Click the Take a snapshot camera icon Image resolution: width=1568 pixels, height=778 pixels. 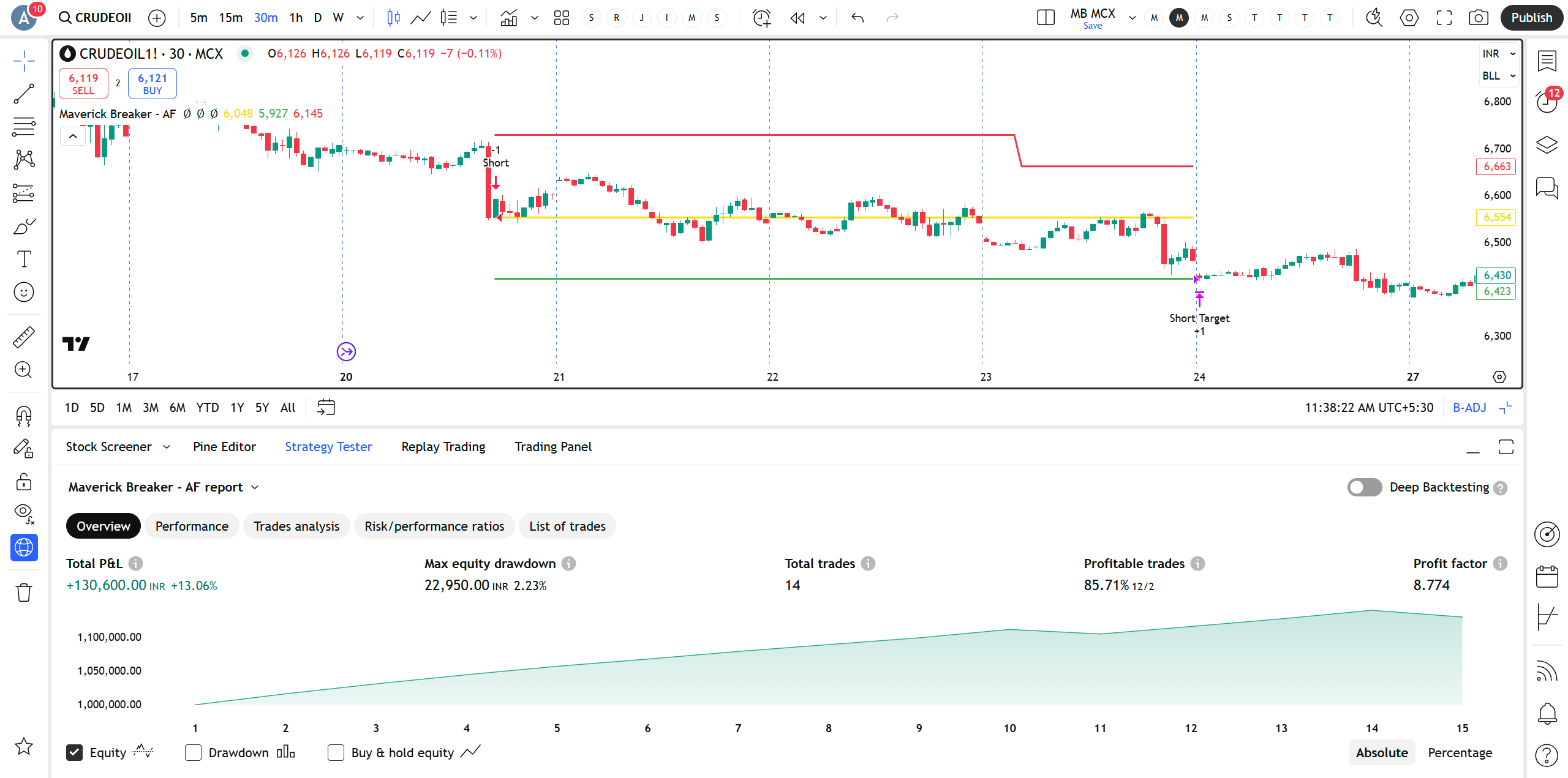pyautogui.click(x=1479, y=18)
